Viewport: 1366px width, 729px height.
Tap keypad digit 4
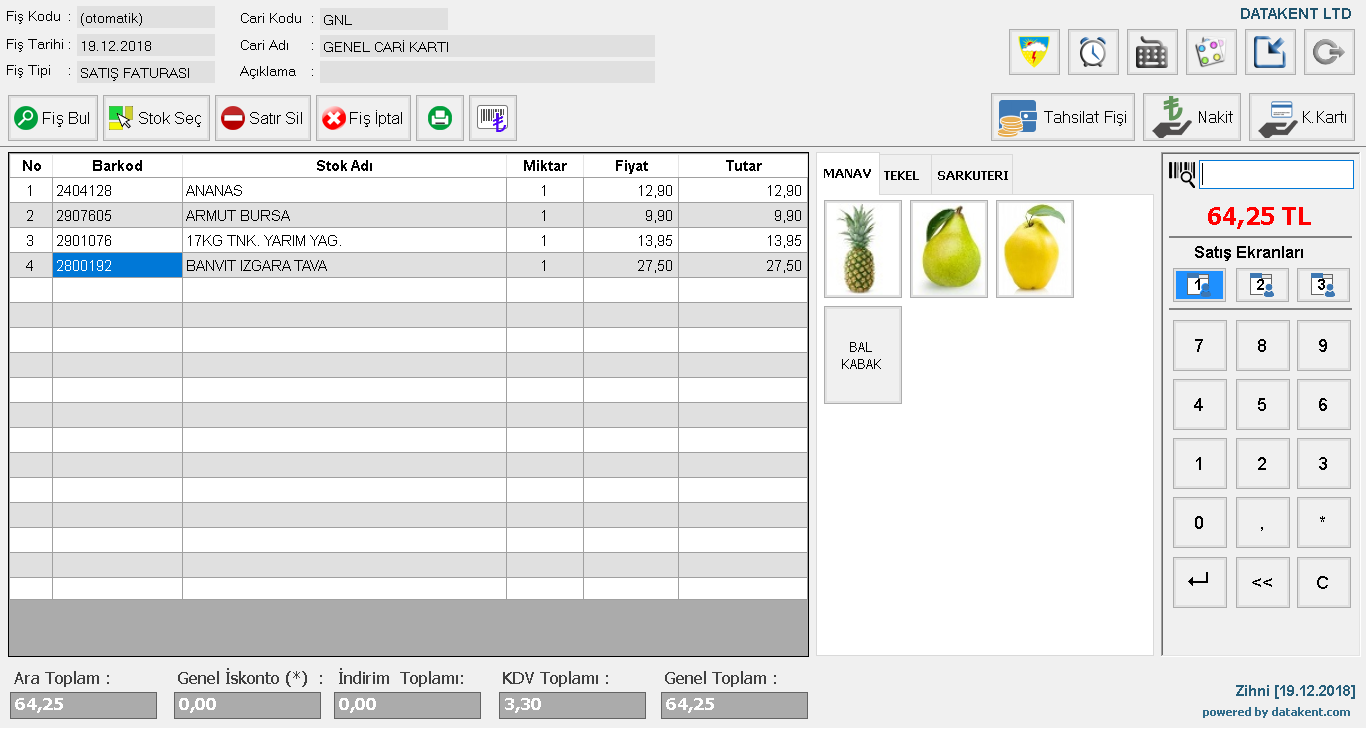[x=1199, y=405]
